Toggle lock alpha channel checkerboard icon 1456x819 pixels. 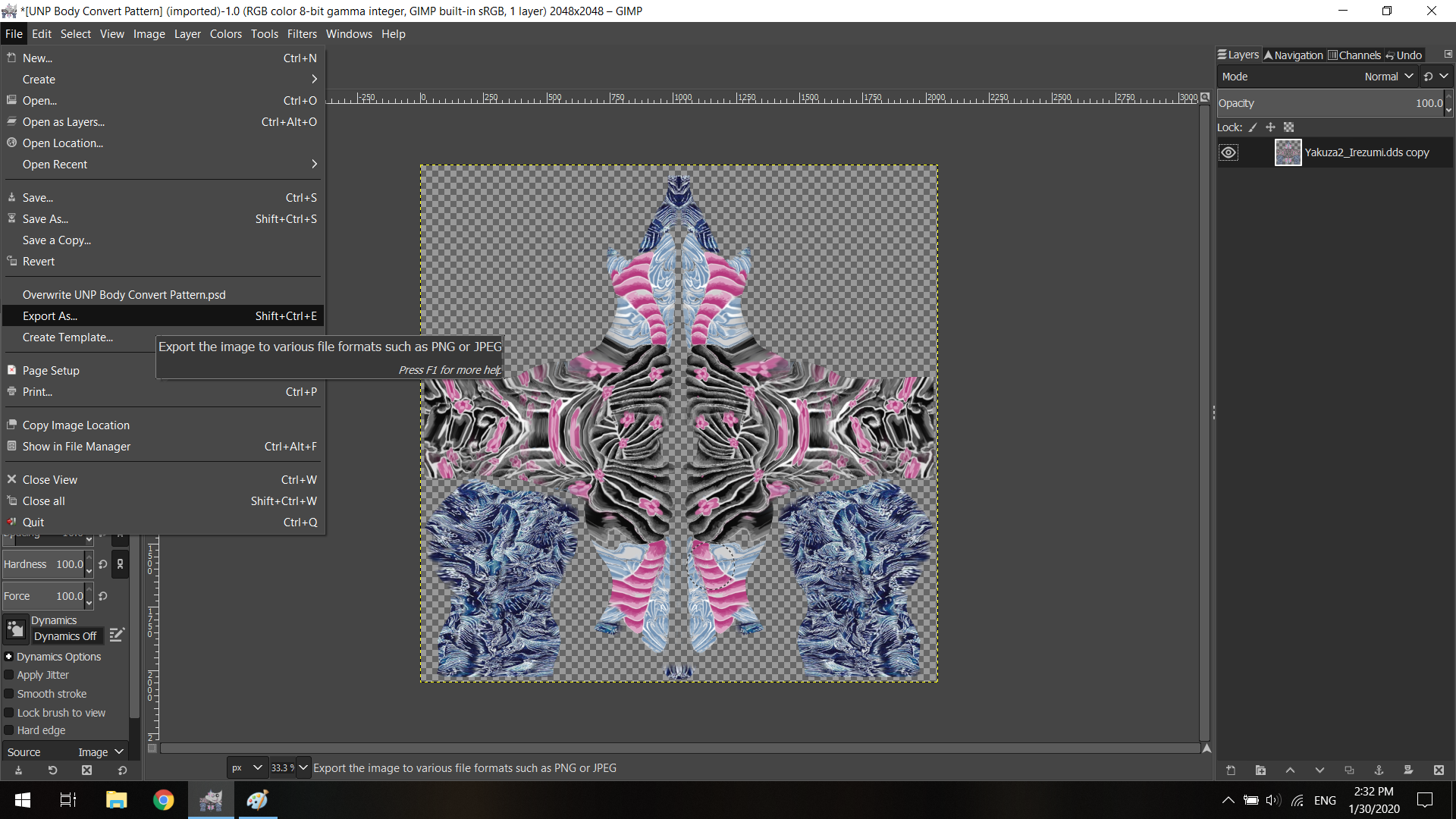click(x=1288, y=127)
